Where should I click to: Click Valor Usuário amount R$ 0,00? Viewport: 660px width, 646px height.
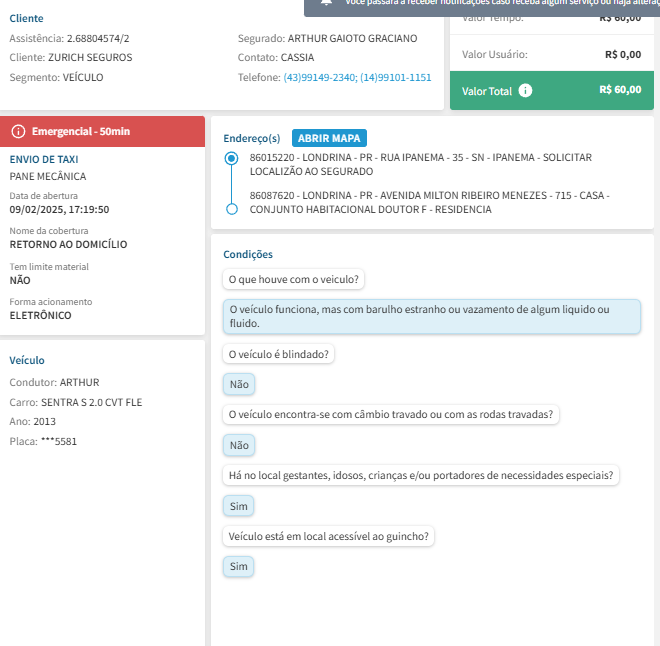coord(623,55)
